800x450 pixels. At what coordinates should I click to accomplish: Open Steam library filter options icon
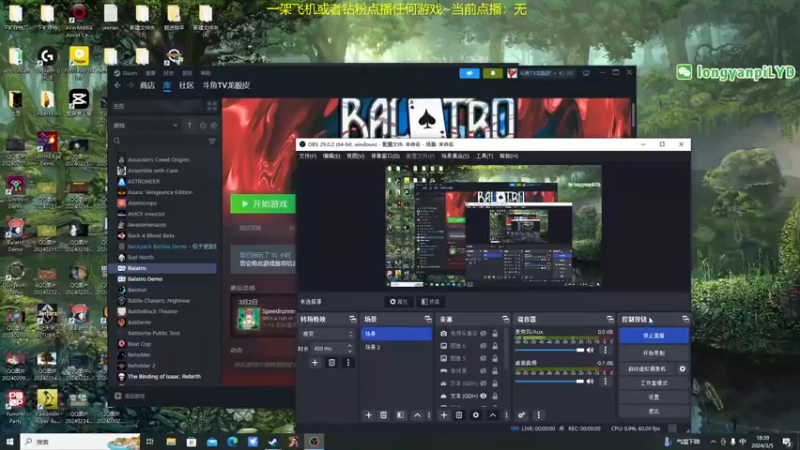tap(212, 141)
